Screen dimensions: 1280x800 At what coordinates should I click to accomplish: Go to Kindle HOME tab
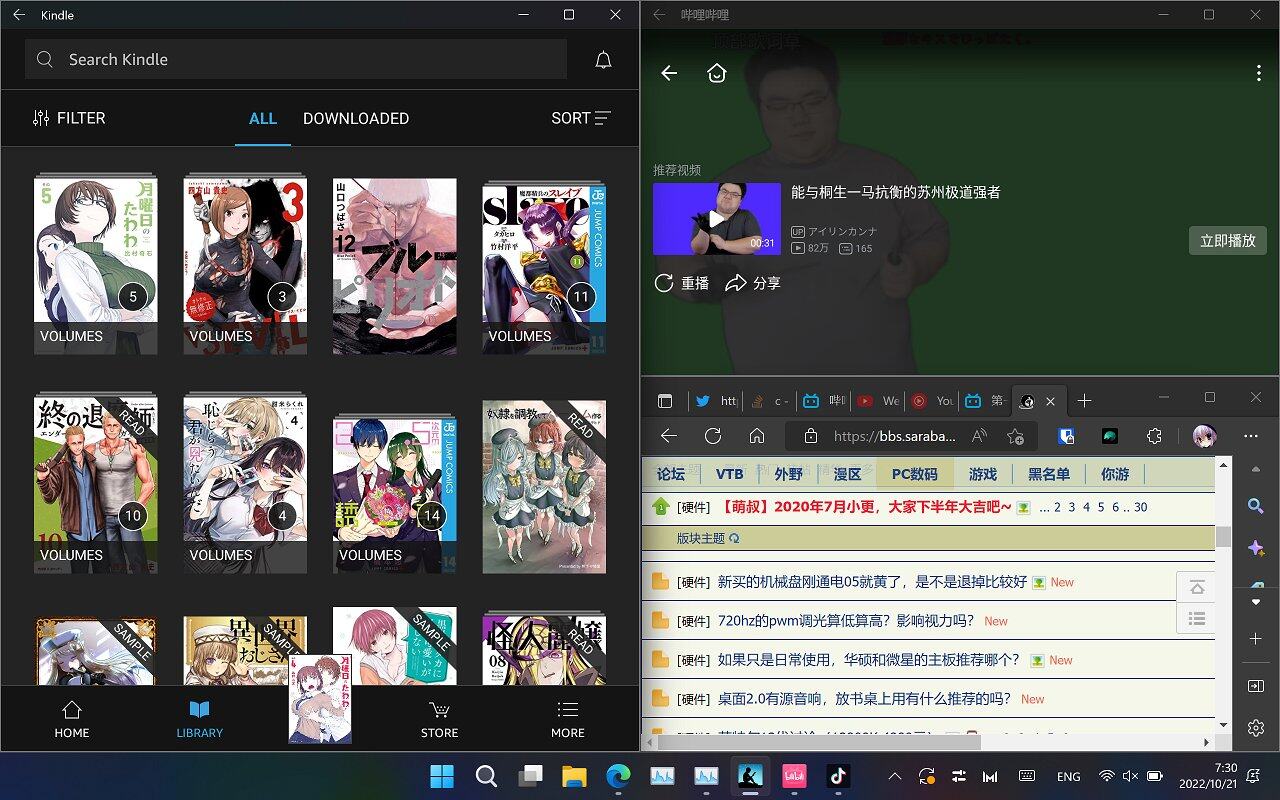point(72,719)
